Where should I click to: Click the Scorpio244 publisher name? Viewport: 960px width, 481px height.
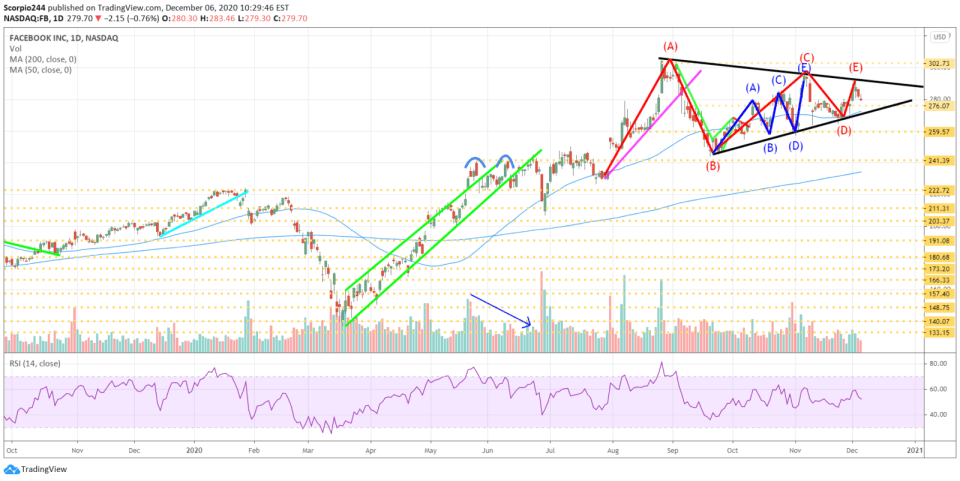(26, 9)
